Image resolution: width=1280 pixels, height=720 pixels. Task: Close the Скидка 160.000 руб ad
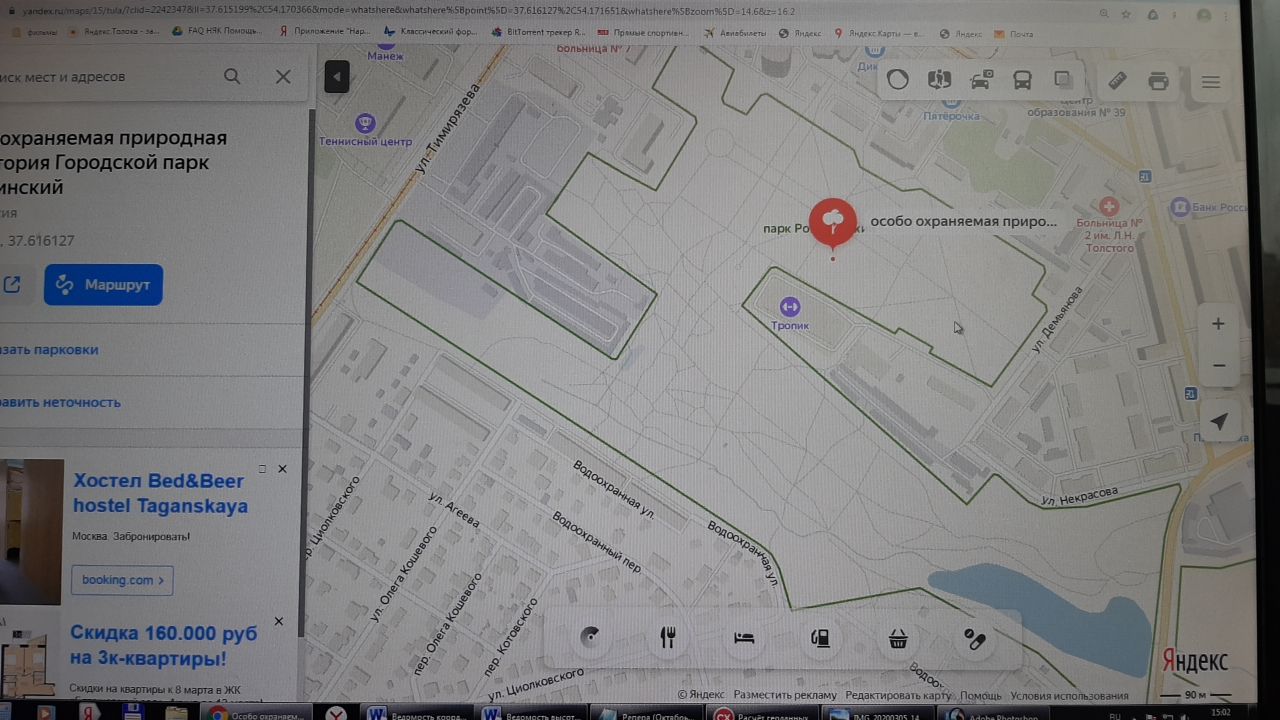(x=279, y=621)
